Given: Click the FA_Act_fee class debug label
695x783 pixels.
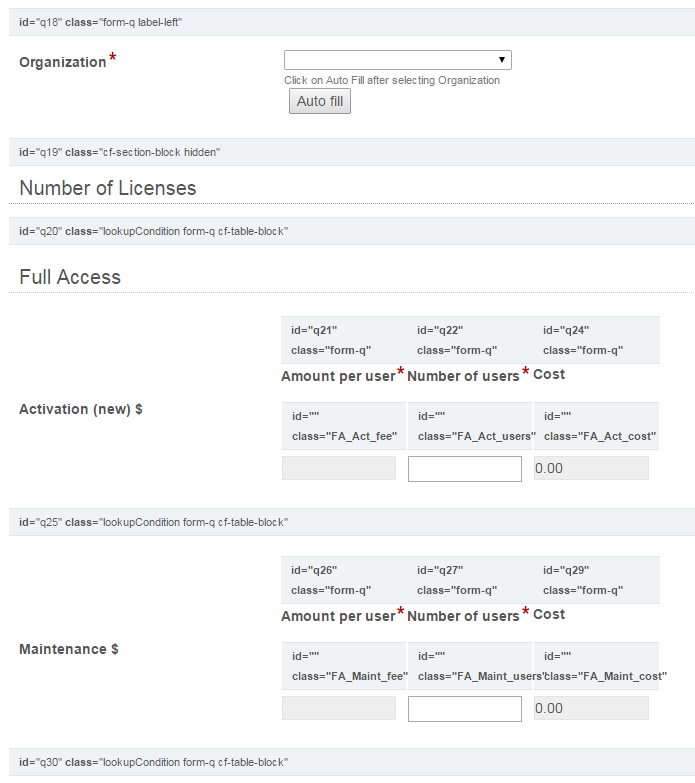Looking at the screenshot, I should (x=345, y=436).
